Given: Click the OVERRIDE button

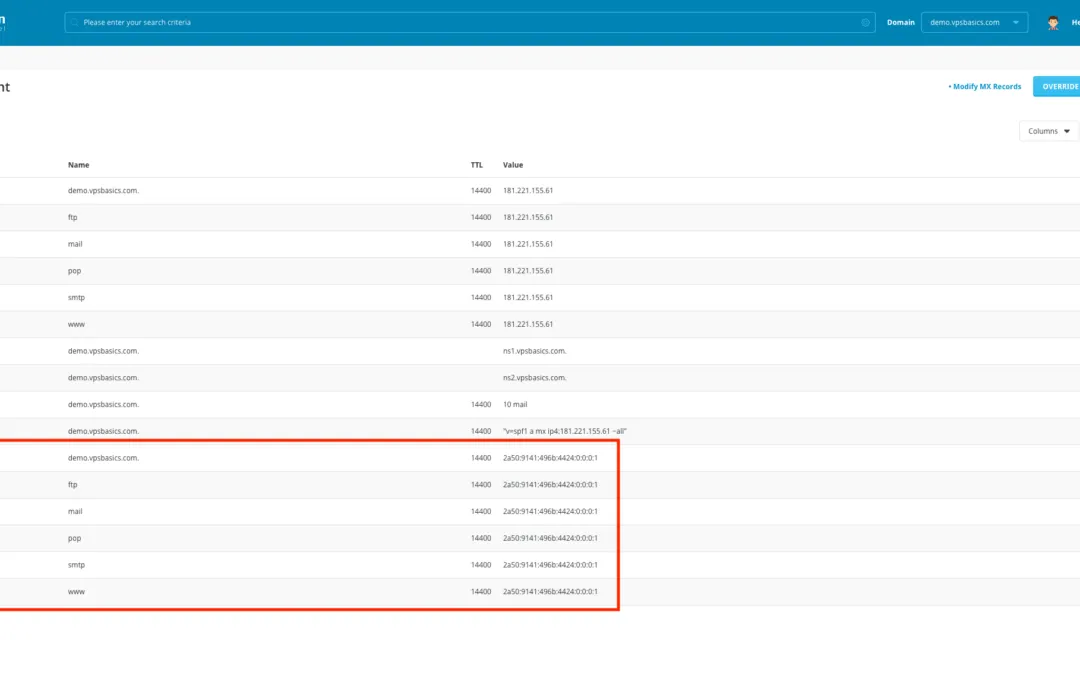Looking at the screenshot, I should (1062, 86).
